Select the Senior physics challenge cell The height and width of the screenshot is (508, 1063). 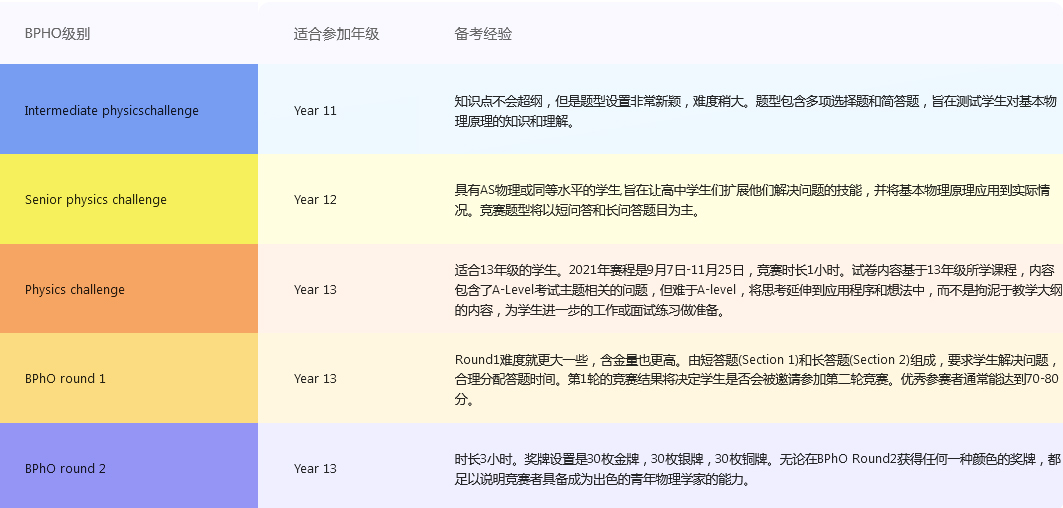(129, 199)
